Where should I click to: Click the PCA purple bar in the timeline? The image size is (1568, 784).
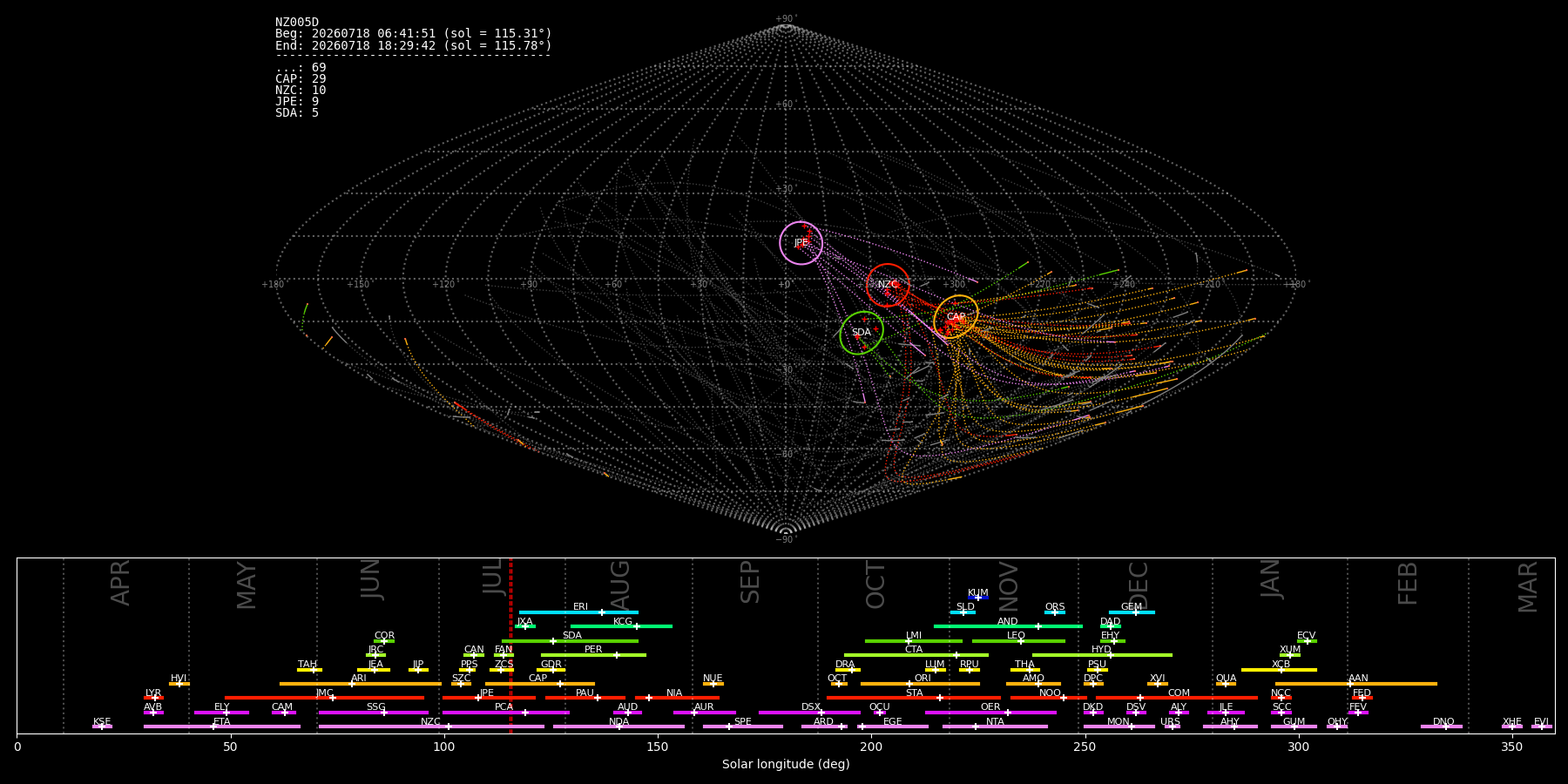coord(505,713)
